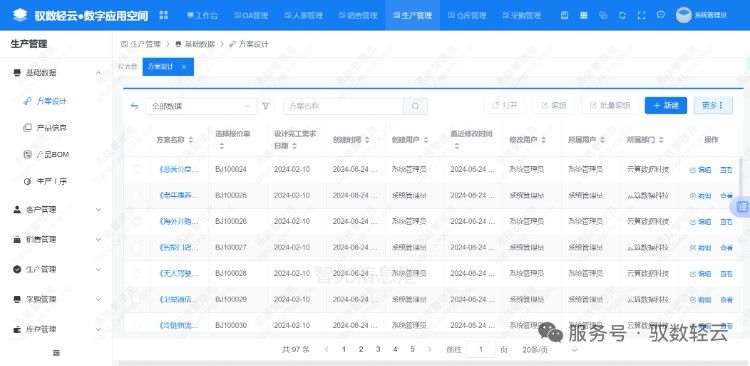Click 查看 link in BJ100025 row
Screen dimensions: 750x366
click(726, 196)
